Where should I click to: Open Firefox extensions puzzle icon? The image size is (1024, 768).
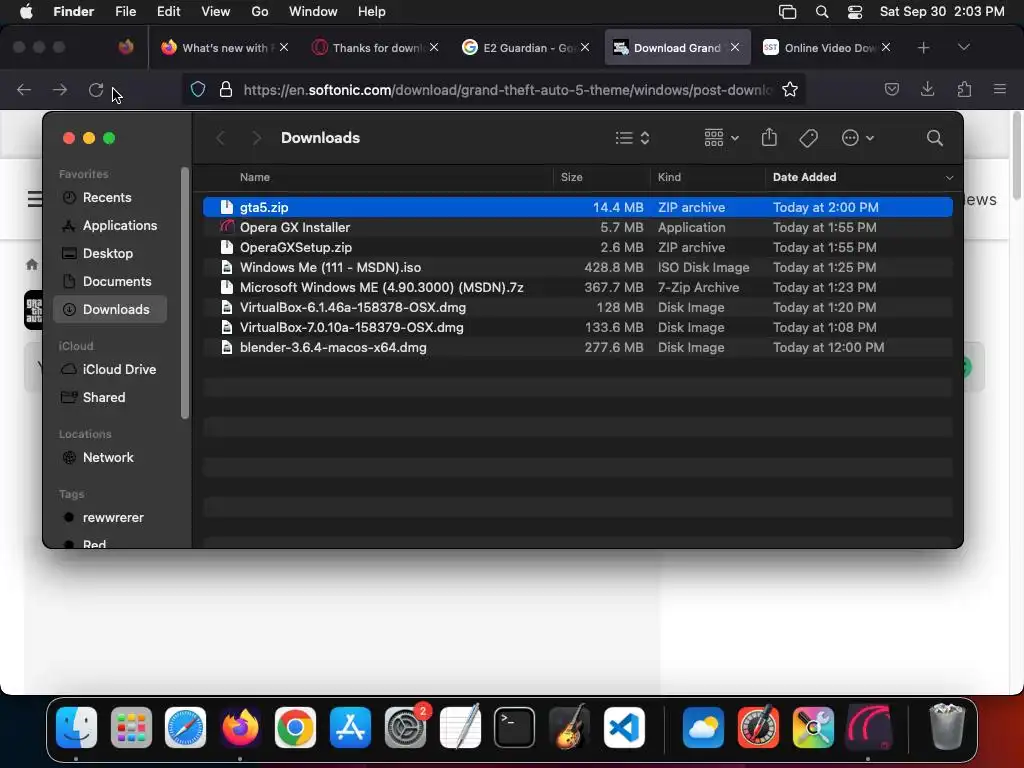click(x=964, y=89)
